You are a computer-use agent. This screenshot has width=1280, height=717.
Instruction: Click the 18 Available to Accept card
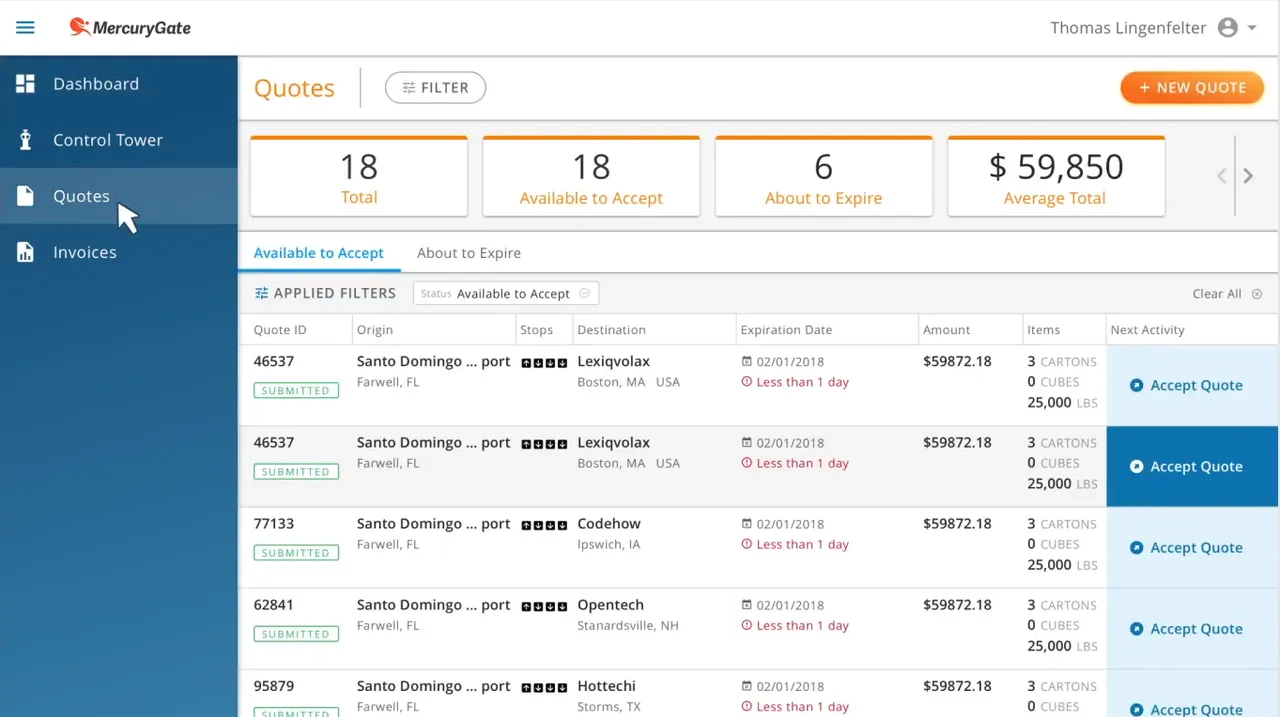[591, 176]
